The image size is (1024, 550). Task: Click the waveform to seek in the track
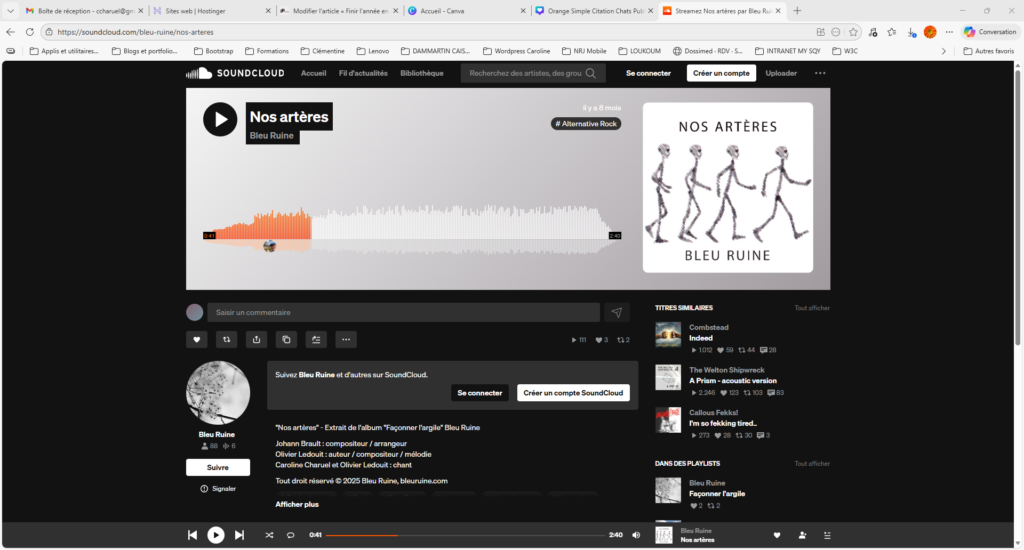pos(412,229)
